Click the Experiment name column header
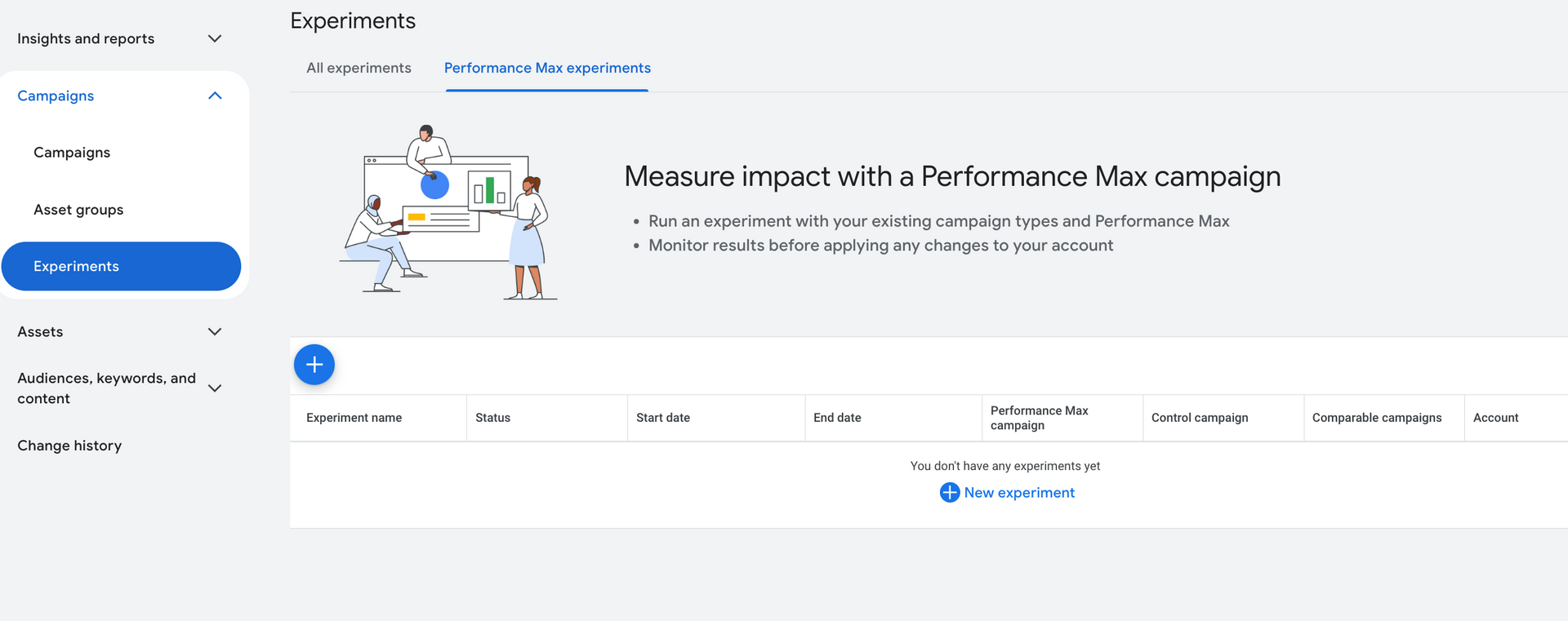Screen dimensions: 1568x621 coord(354,418)
